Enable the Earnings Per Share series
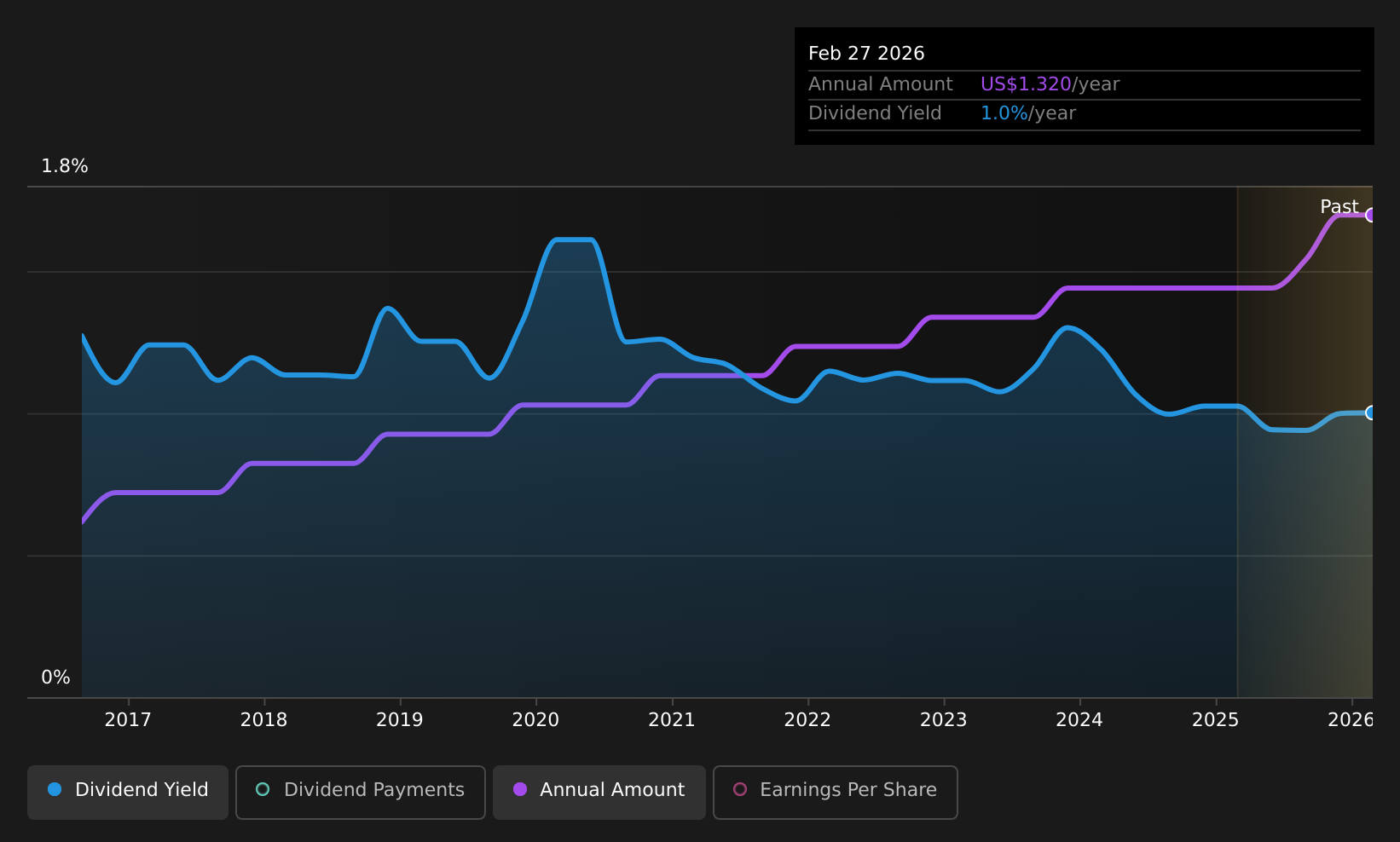 click(x=836, y=793)
